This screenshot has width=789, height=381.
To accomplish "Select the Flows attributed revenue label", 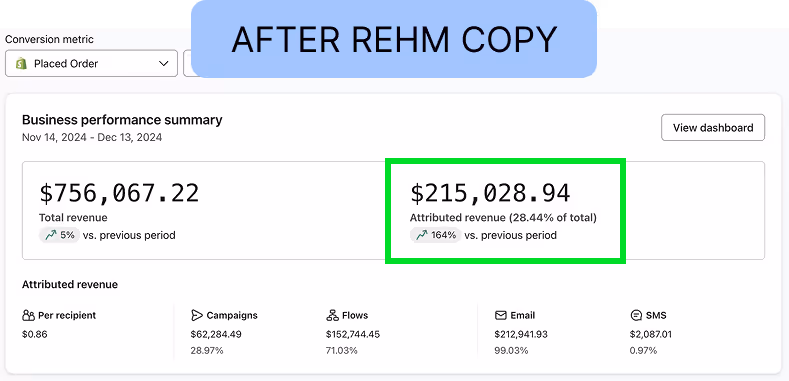I will pos(355,316).
